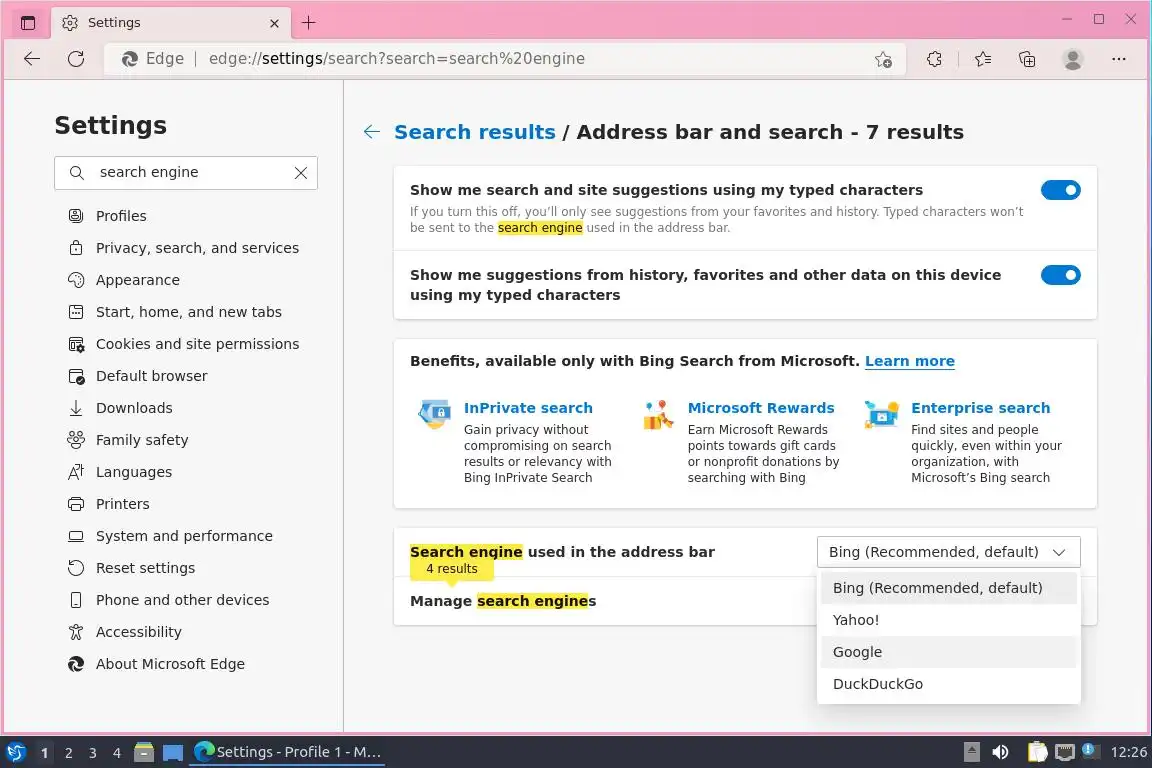Open the Enterprise search link
Screen dimensions: 1152x768
(x=980, y=408)
